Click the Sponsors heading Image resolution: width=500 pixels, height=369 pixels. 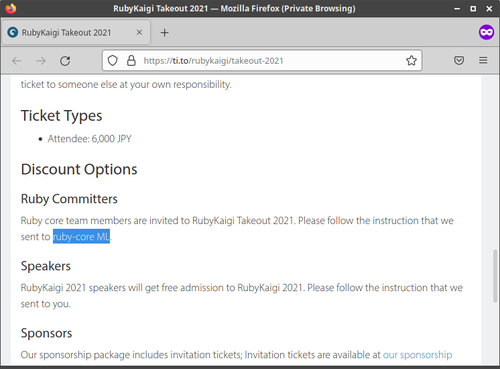click(46, 333)
